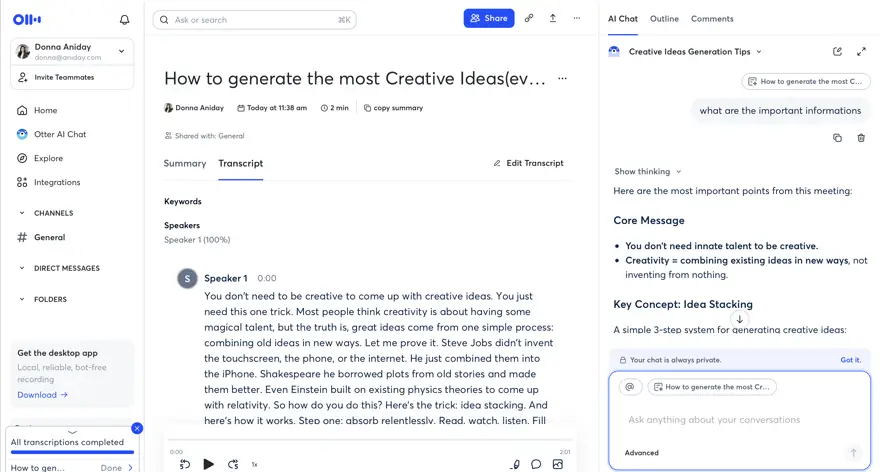This screenshot has height=472, width=880.
Task: Click the export upload icon
Action: point(553,18)
